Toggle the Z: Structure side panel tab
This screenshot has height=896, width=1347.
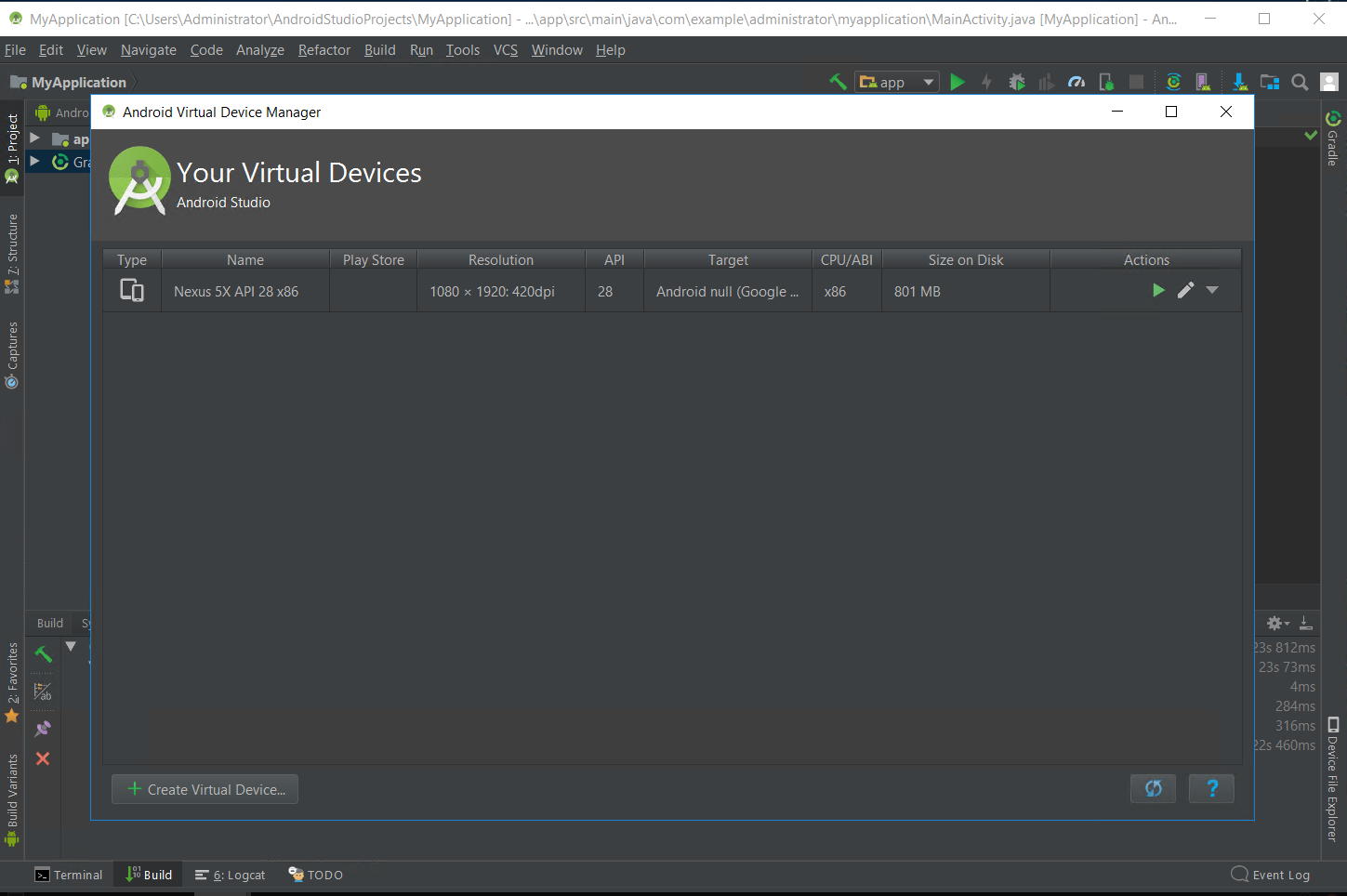point(12,254)
